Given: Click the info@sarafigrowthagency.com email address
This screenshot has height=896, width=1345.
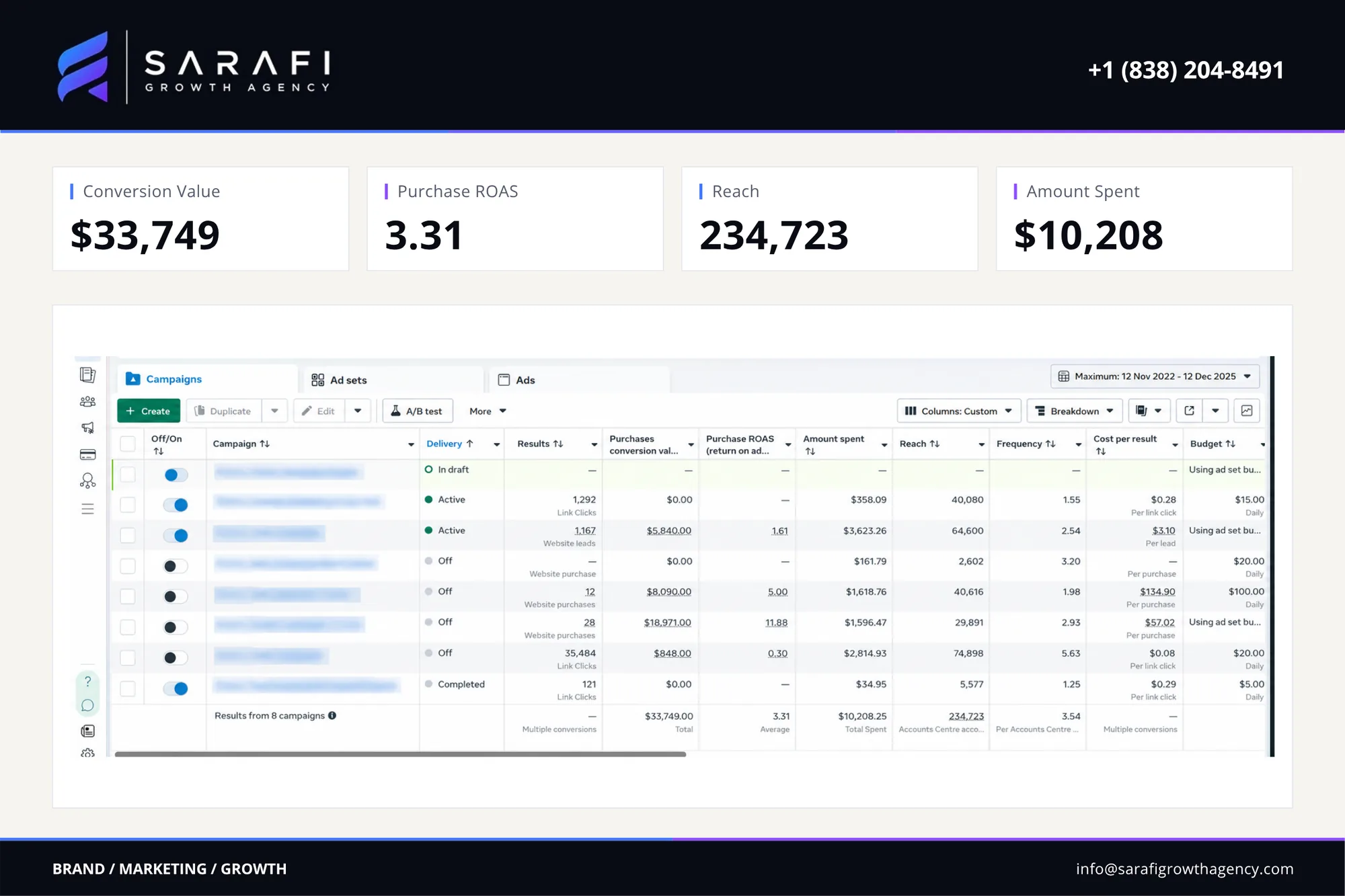Looking at the screenshot, I should pyautogui.click(x=1184, y=868).
